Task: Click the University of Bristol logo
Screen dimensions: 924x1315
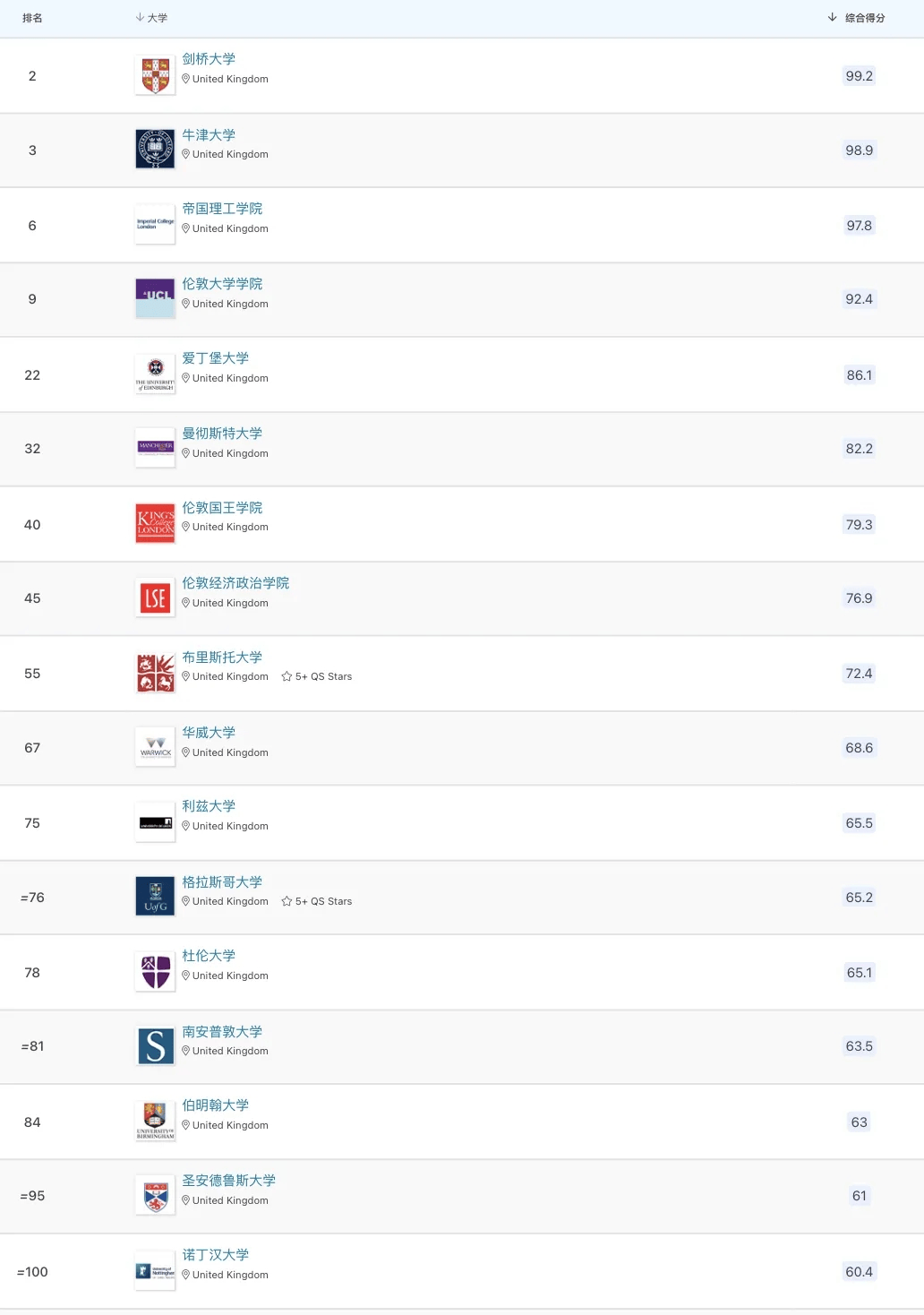Action: tap(155, 673)
